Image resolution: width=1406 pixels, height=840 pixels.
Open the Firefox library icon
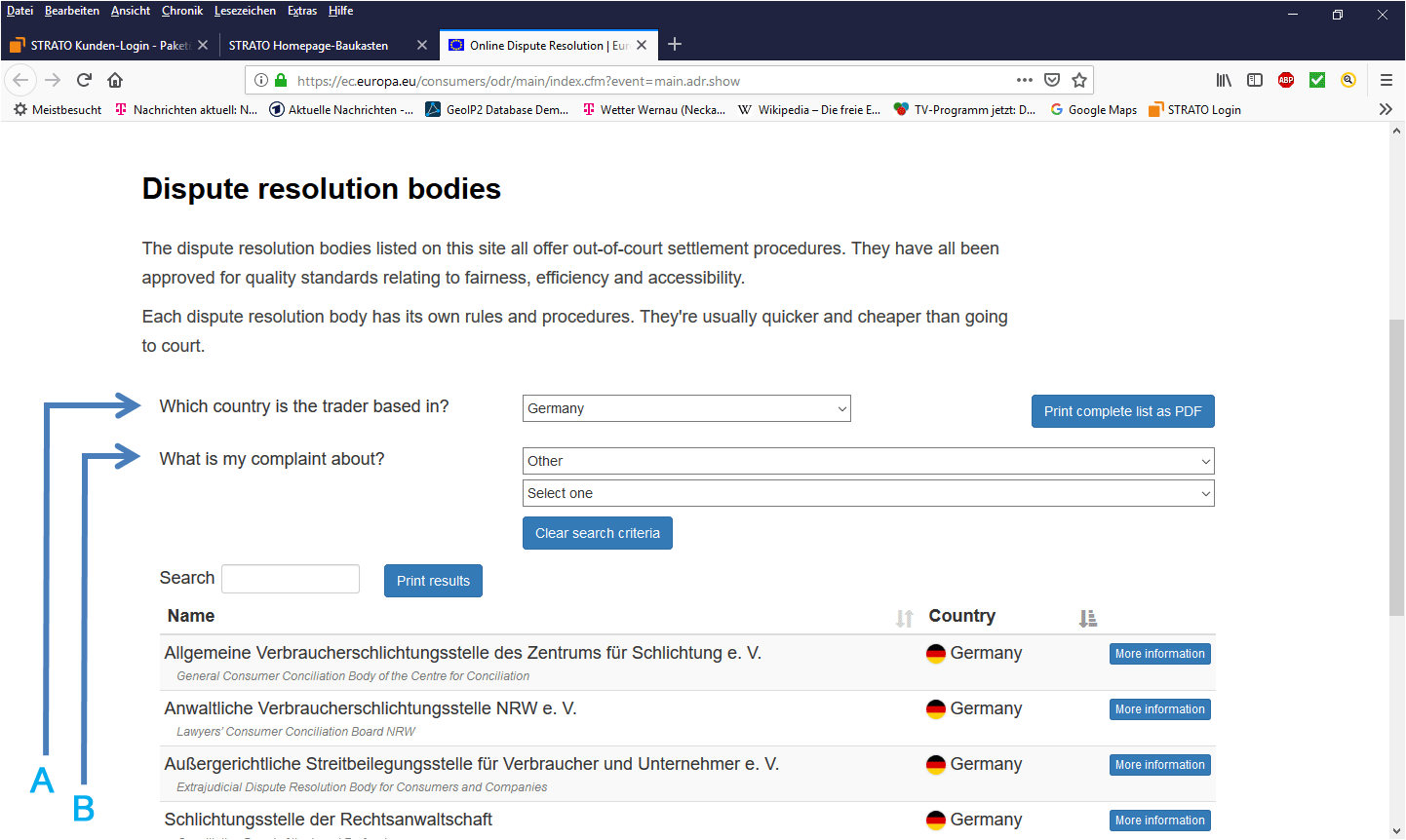[x=1224, y=80]
